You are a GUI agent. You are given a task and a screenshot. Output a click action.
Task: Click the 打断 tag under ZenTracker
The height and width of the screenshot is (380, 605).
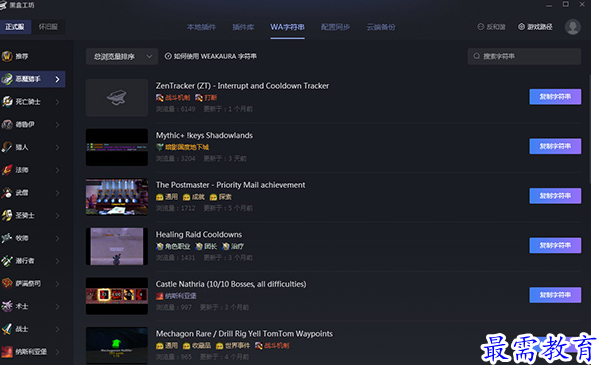click(206, 98)
